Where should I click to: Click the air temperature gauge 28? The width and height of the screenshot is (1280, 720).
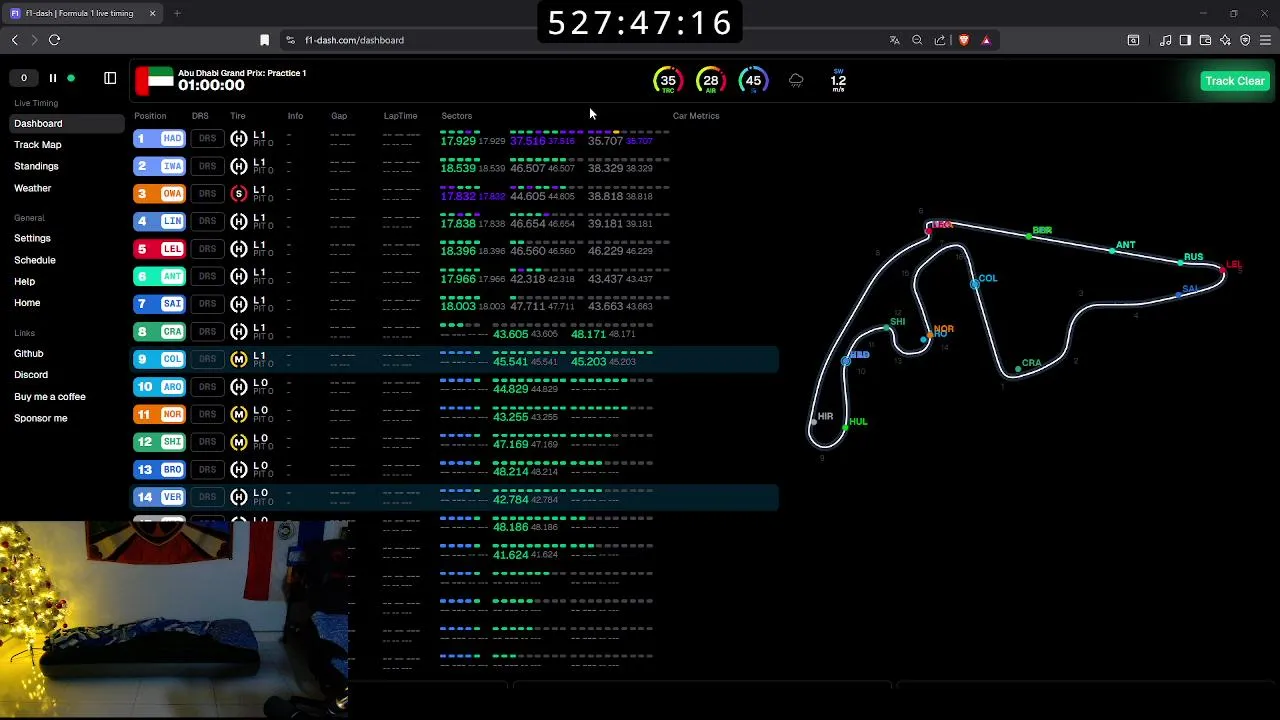(x=710, y=81)
